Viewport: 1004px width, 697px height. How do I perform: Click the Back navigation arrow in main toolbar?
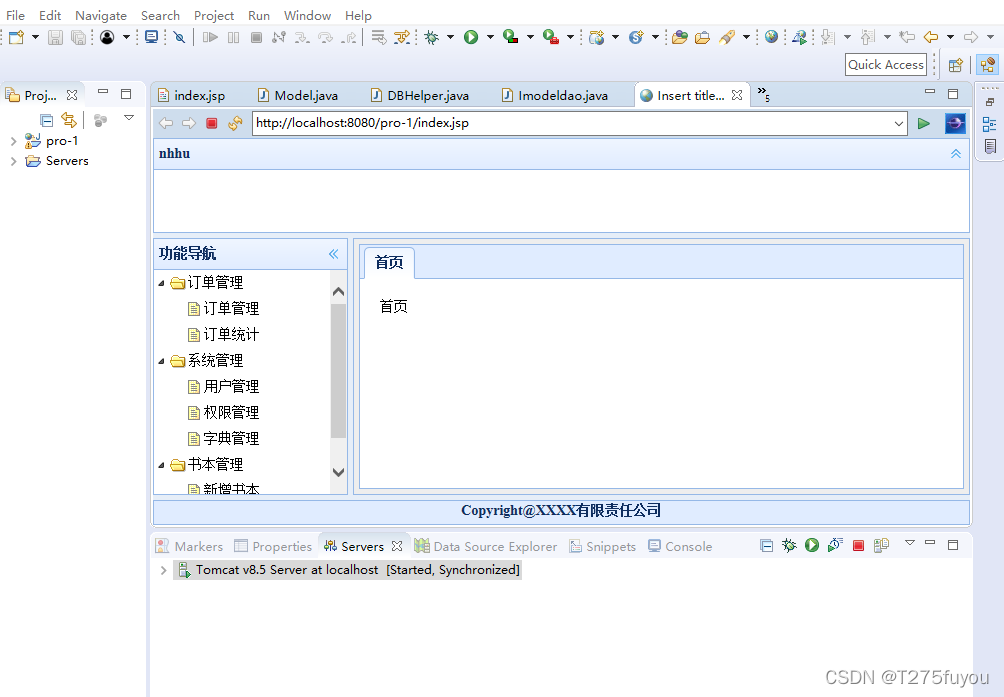[x=931, y=37]
